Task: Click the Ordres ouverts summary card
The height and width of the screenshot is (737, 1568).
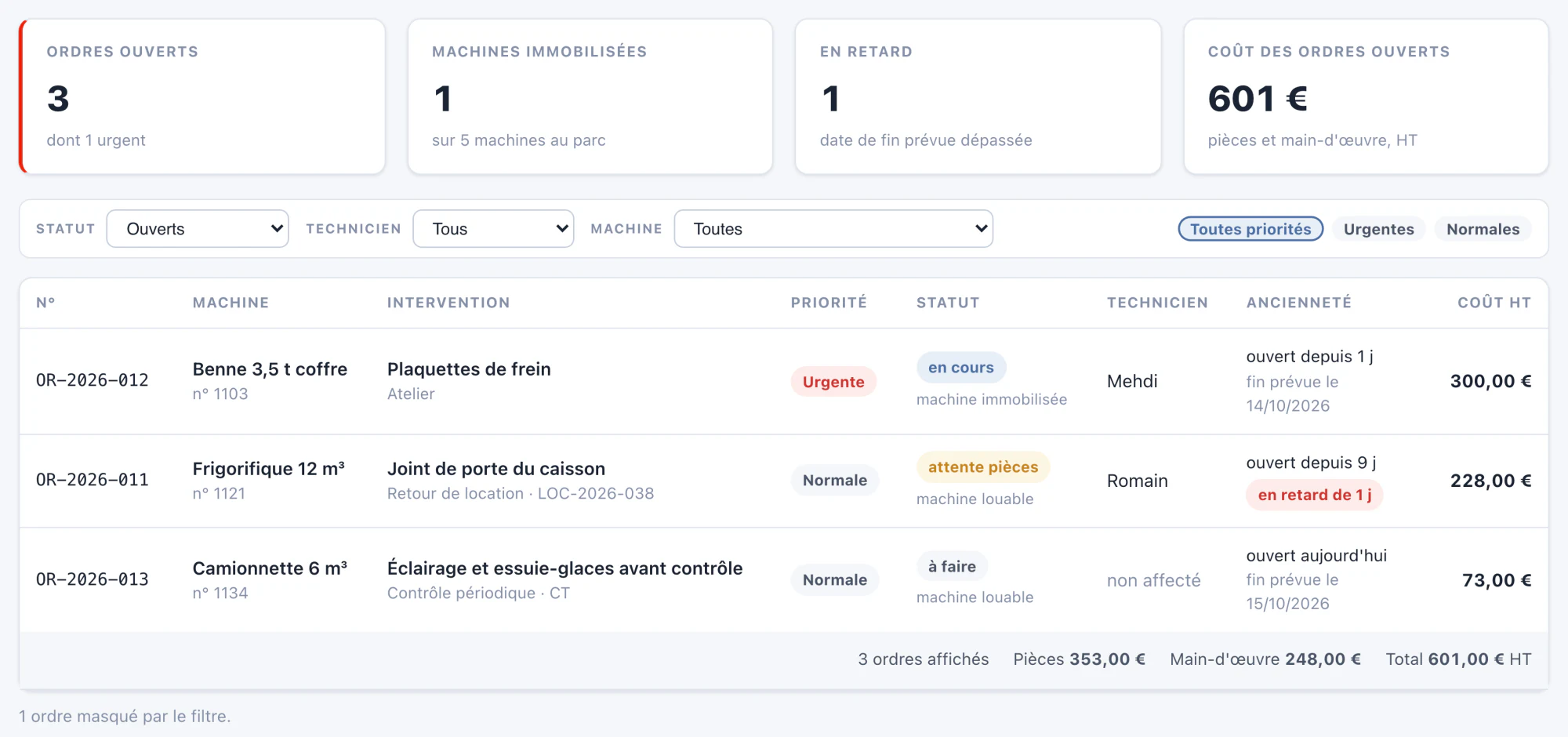Action: (x=202, y=96)
